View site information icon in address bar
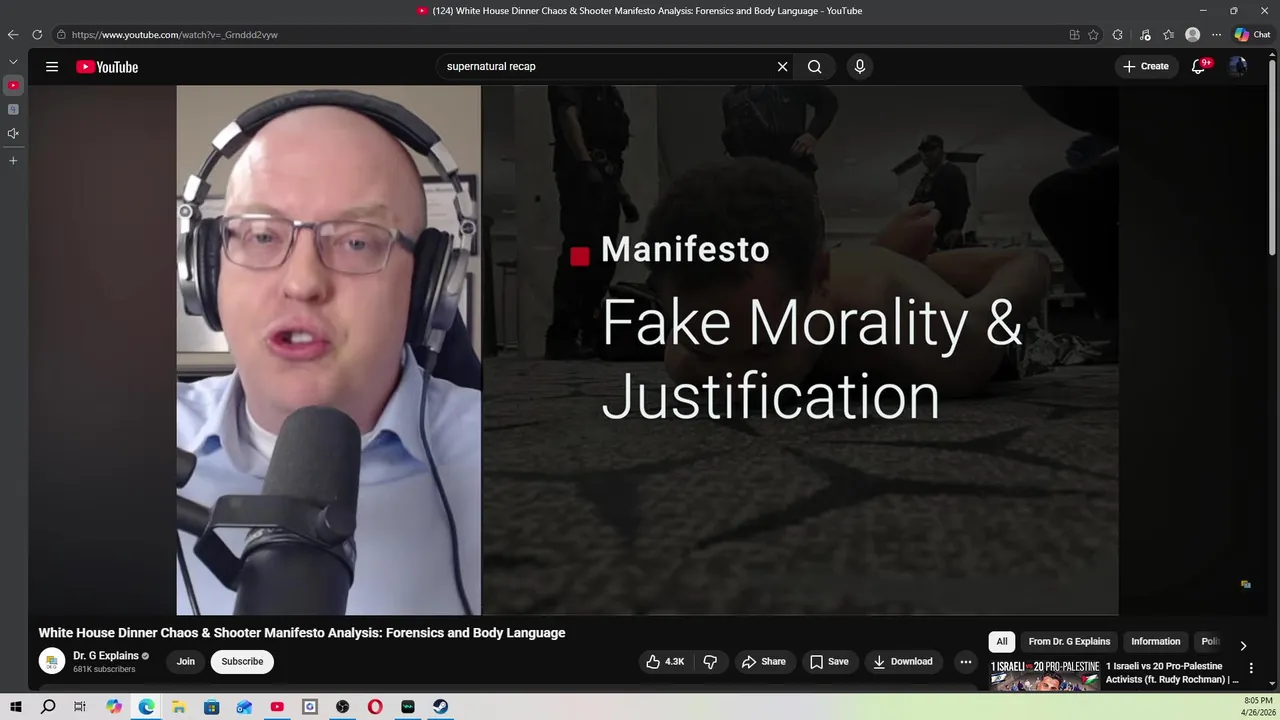Image resolution: width=1280 pixels, height=720 pixels. pos(61,35)
